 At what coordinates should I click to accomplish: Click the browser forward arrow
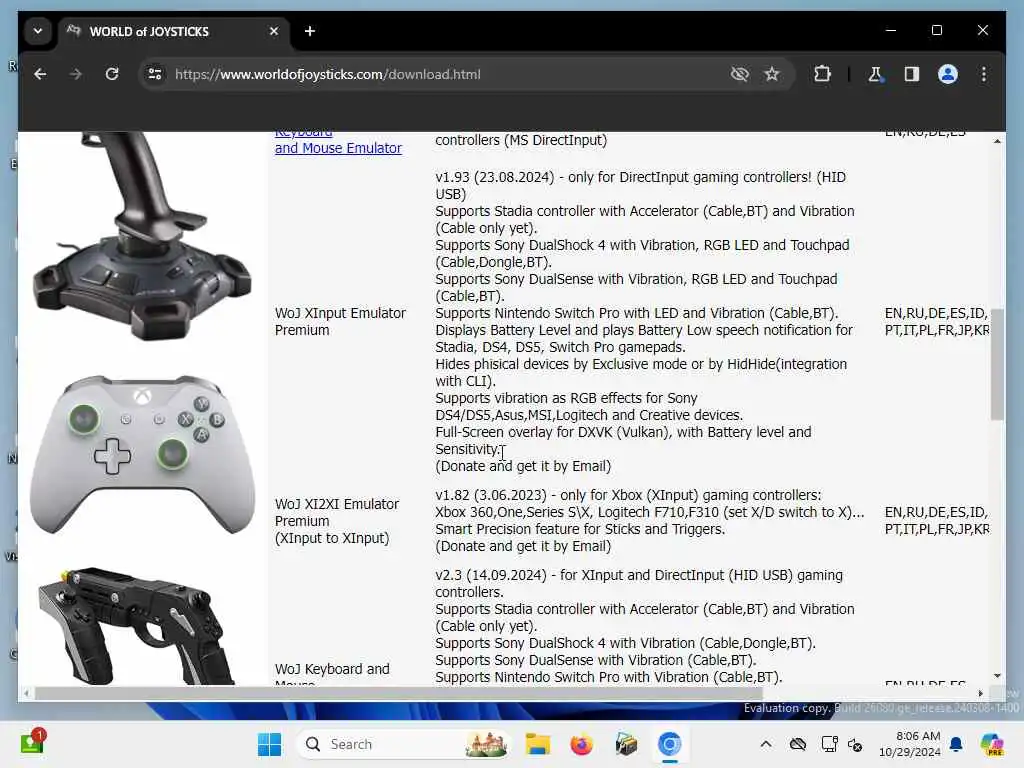click(x=76, y=74)
